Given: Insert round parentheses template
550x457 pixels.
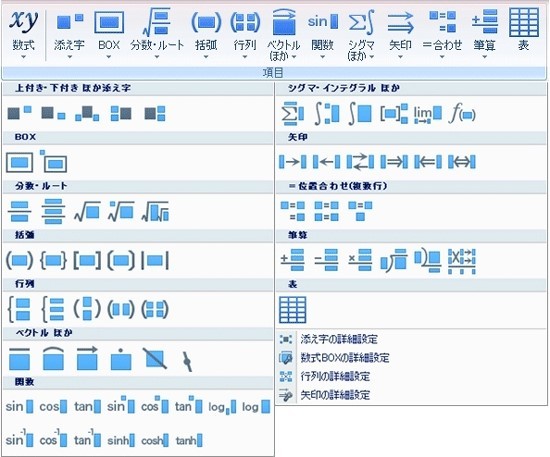Looking at the screenshot, I should click(19, 261).
